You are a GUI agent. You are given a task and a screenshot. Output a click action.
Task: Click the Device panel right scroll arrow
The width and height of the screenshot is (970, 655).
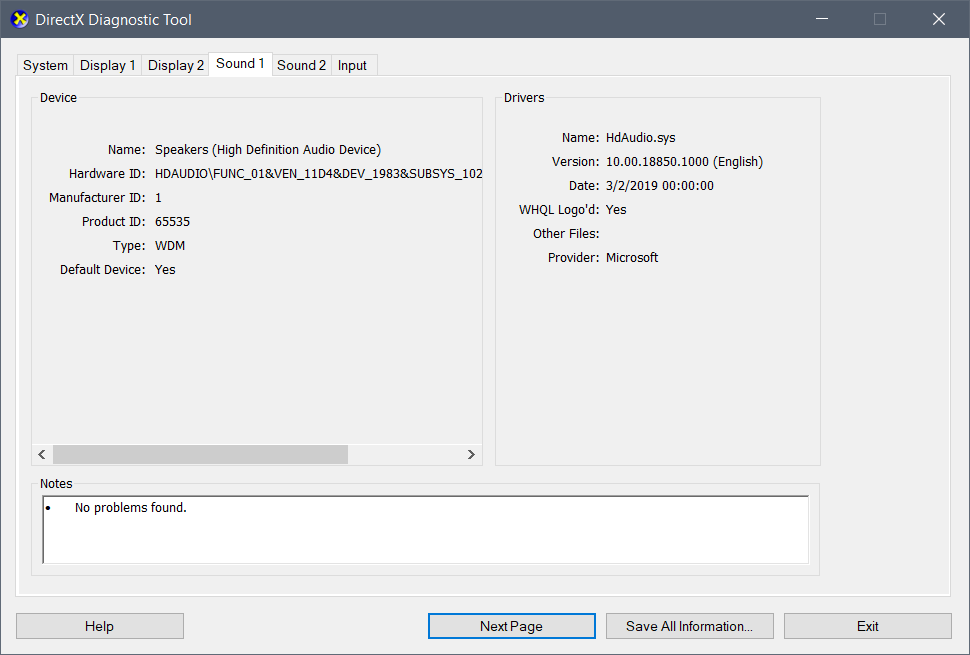coord(471,455)
